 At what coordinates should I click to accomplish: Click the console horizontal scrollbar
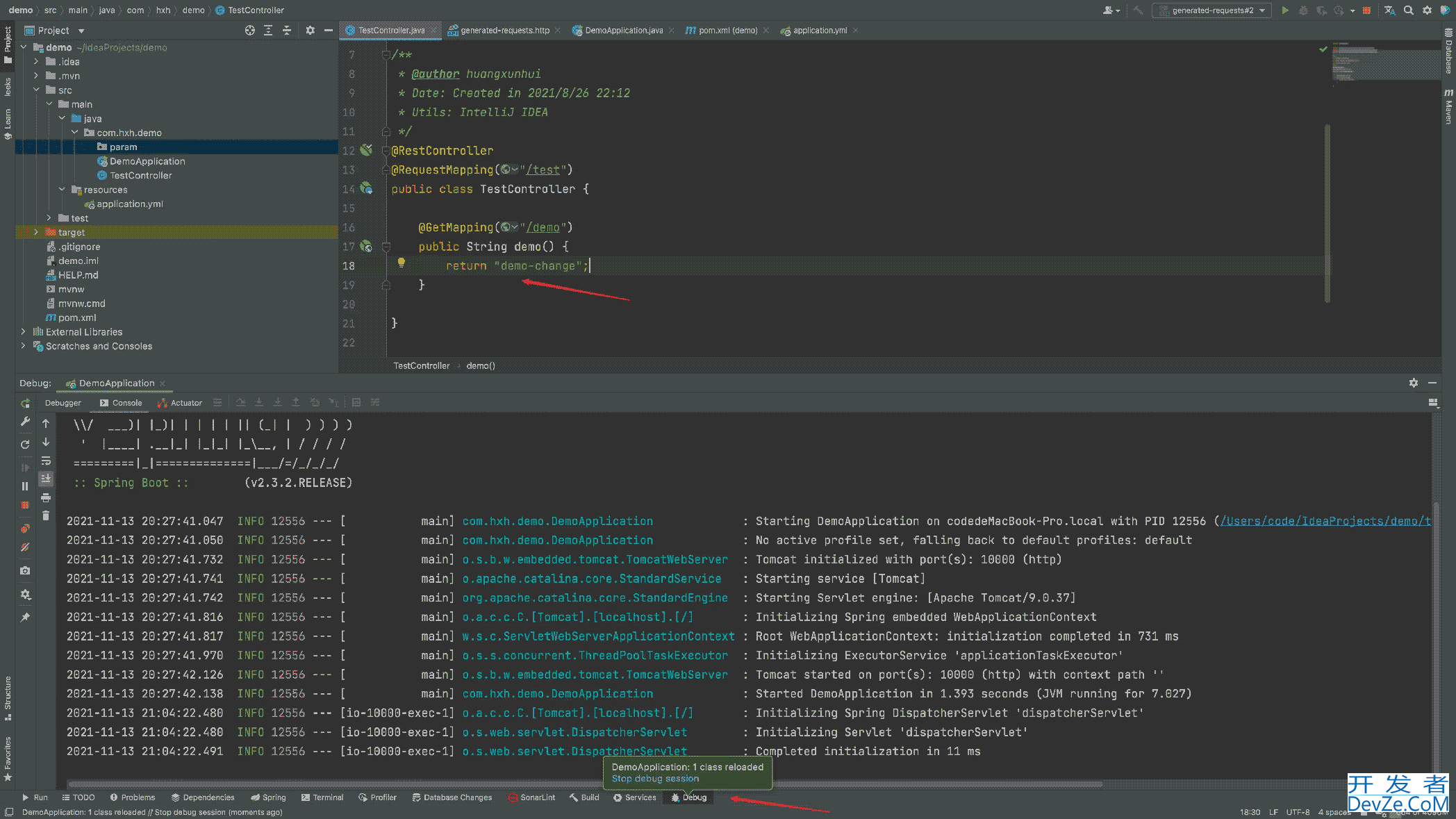[585, 784]
